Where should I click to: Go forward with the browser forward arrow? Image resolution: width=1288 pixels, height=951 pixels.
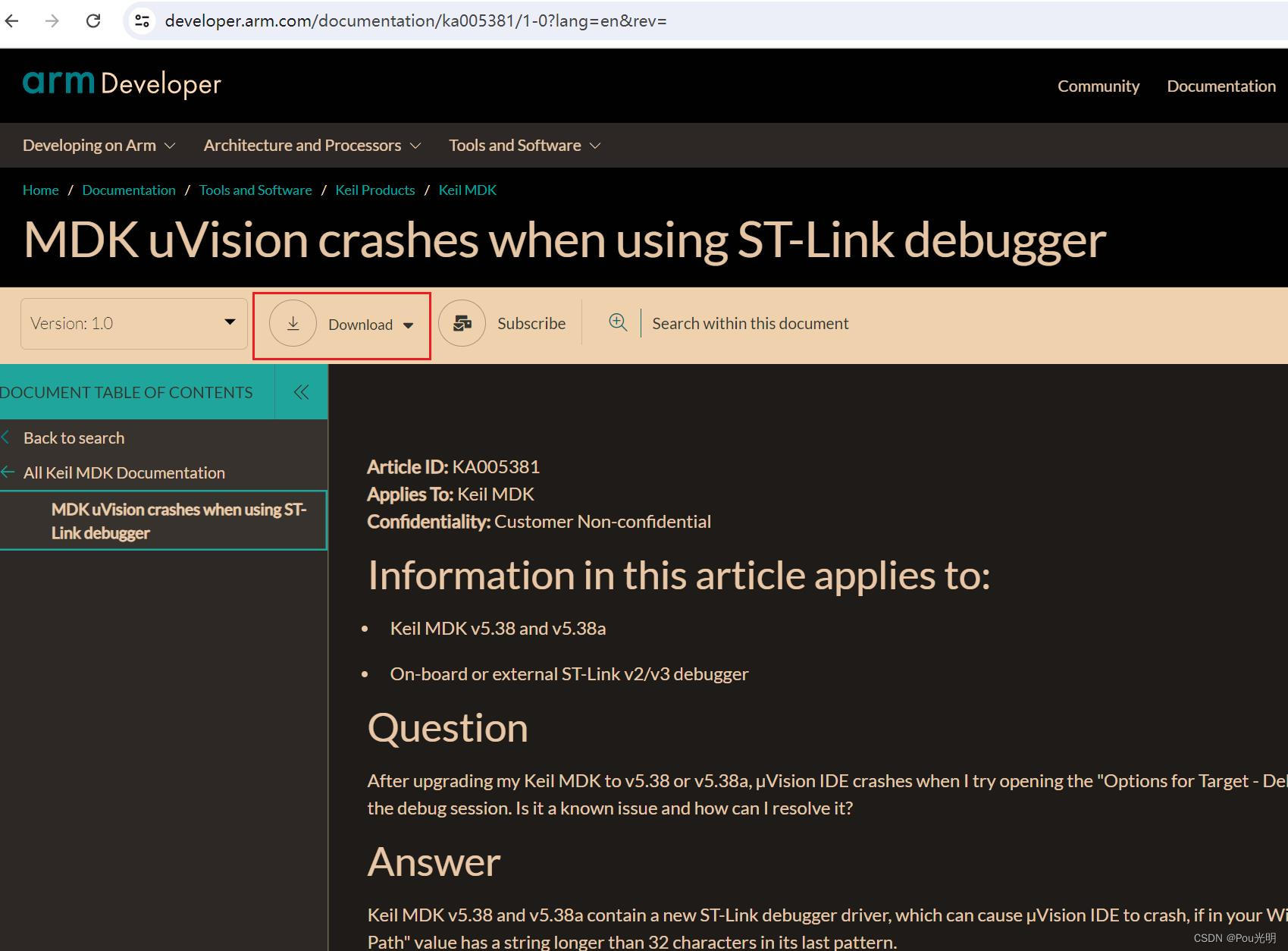pyautogui.click(x=52, y=20)
